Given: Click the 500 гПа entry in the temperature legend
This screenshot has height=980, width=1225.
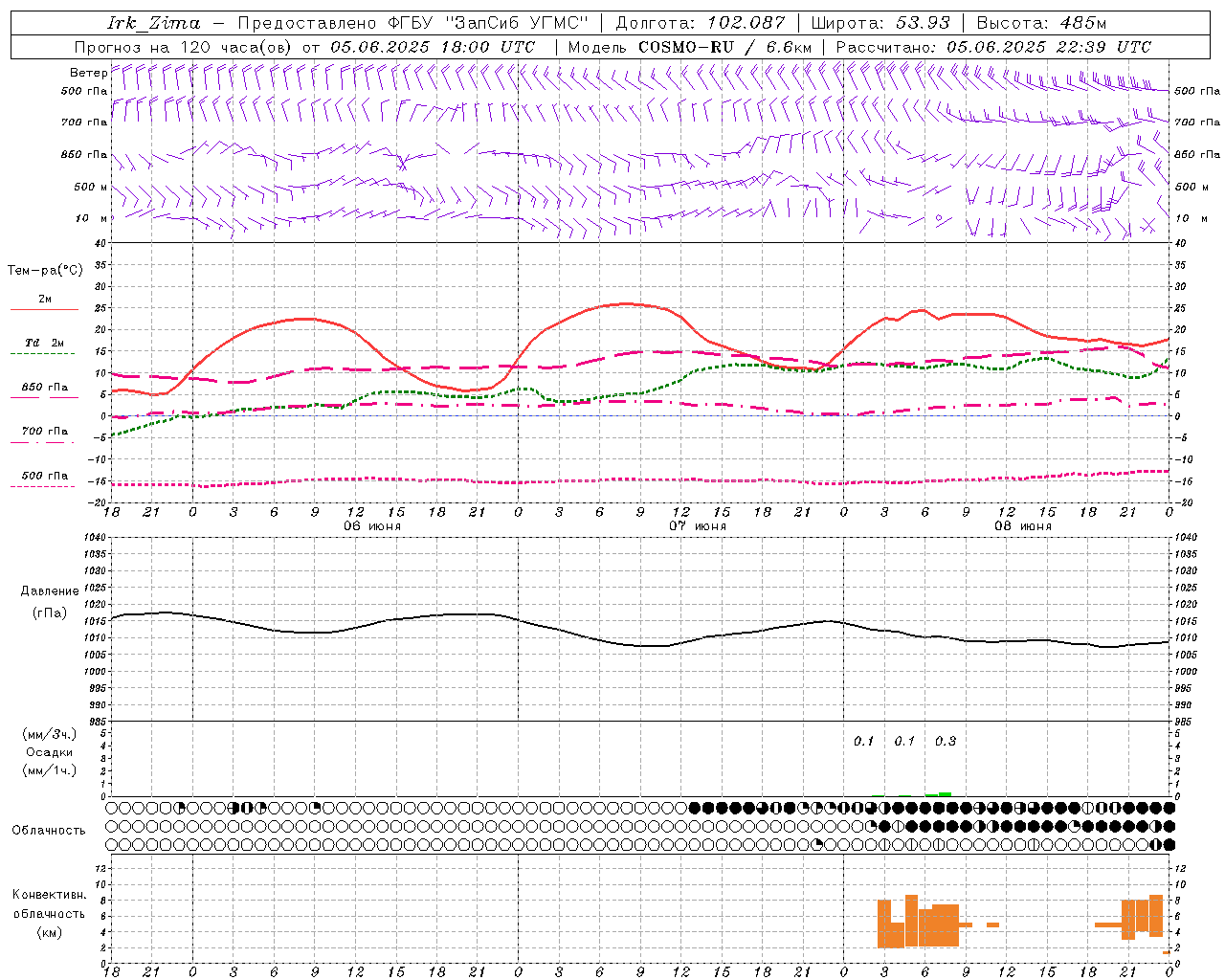Looking at the screenshot, I should click(x=45, y=476).
